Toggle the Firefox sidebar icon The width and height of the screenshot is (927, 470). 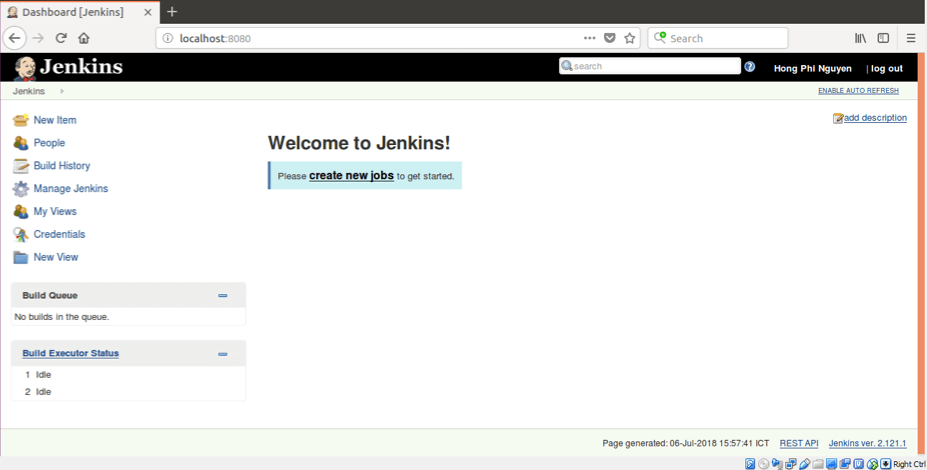pos(883,38)
